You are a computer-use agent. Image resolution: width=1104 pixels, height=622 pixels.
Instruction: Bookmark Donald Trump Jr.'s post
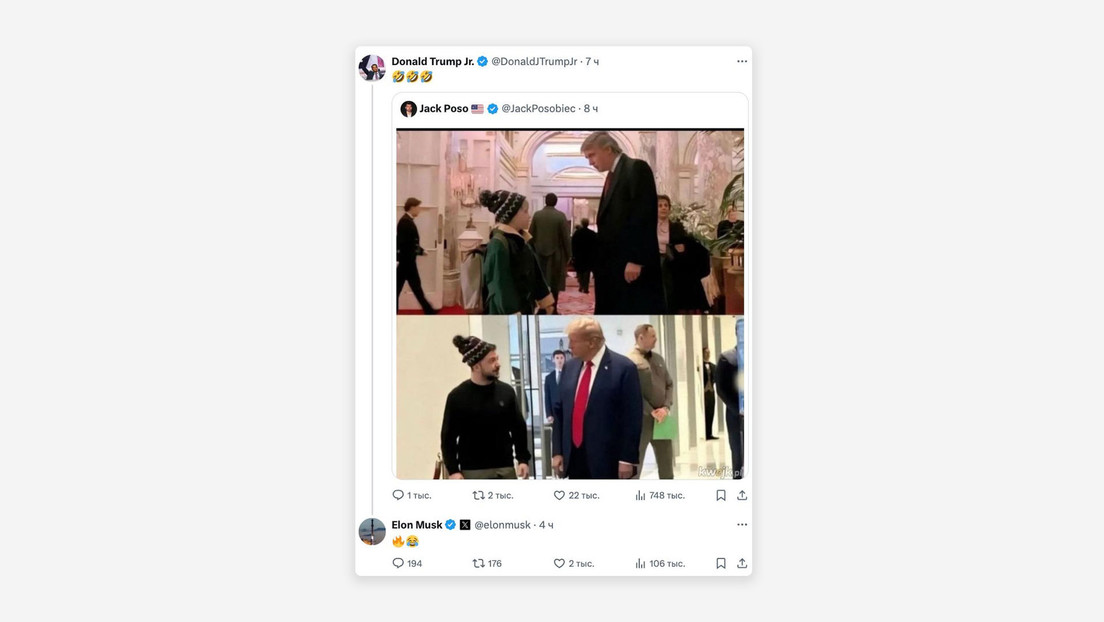(720, 494)
